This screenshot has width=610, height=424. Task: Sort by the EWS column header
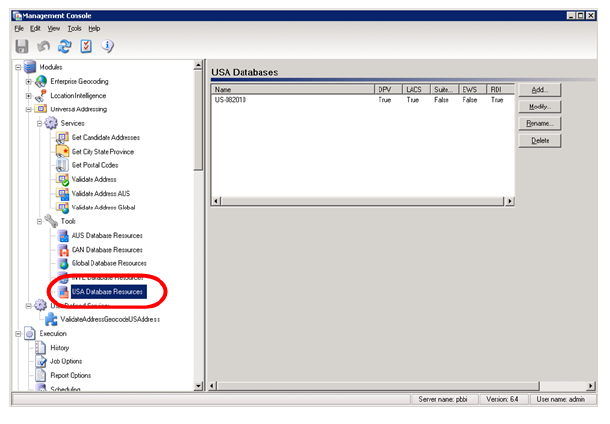(x=473, y=89)
